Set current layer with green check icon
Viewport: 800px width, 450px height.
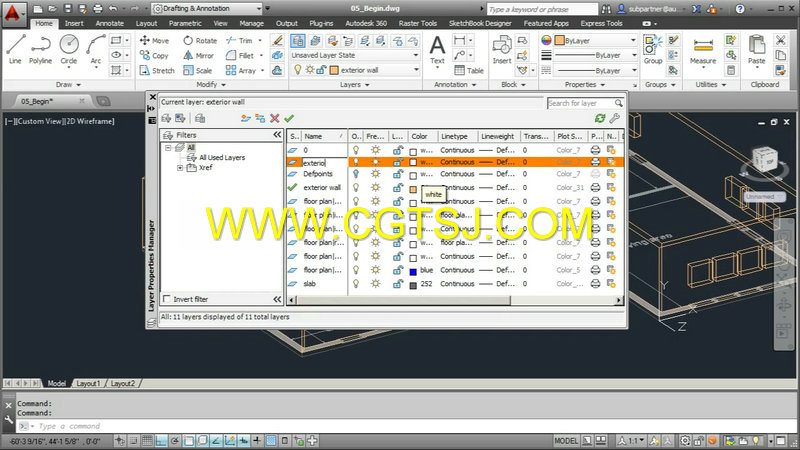point(289,118)
